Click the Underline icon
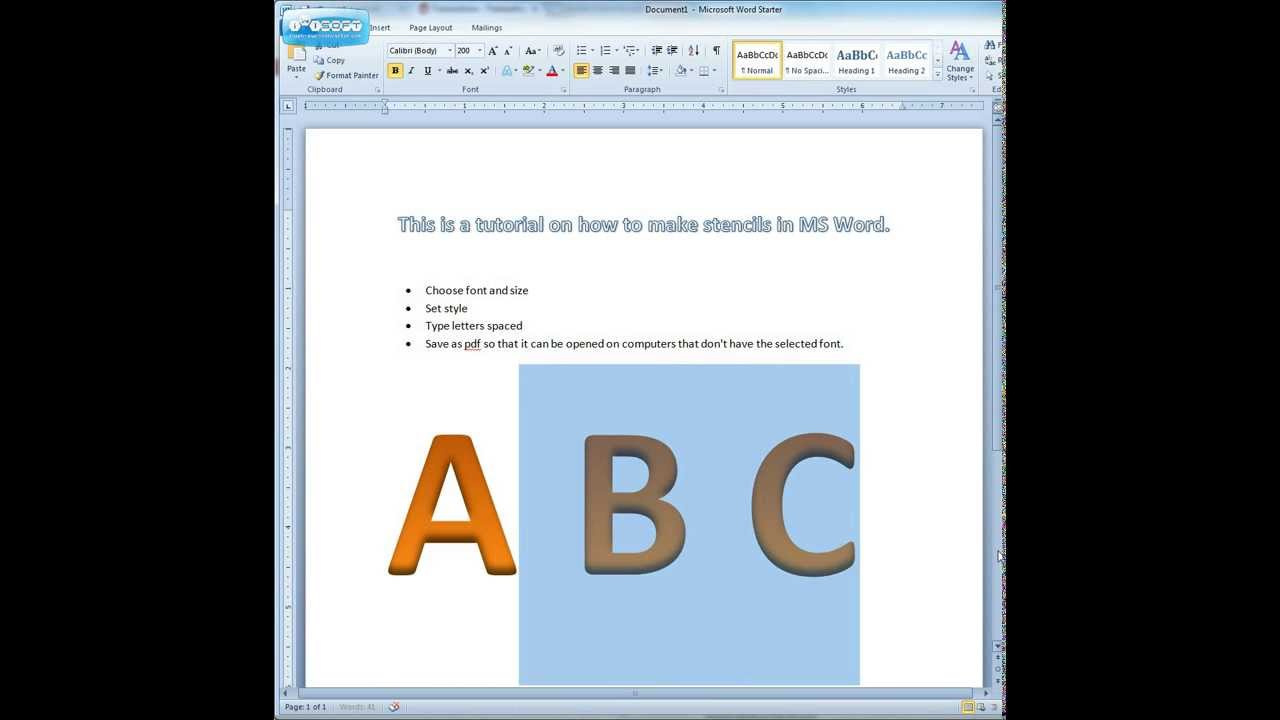Screen dimensions: 1280x720 427,69
